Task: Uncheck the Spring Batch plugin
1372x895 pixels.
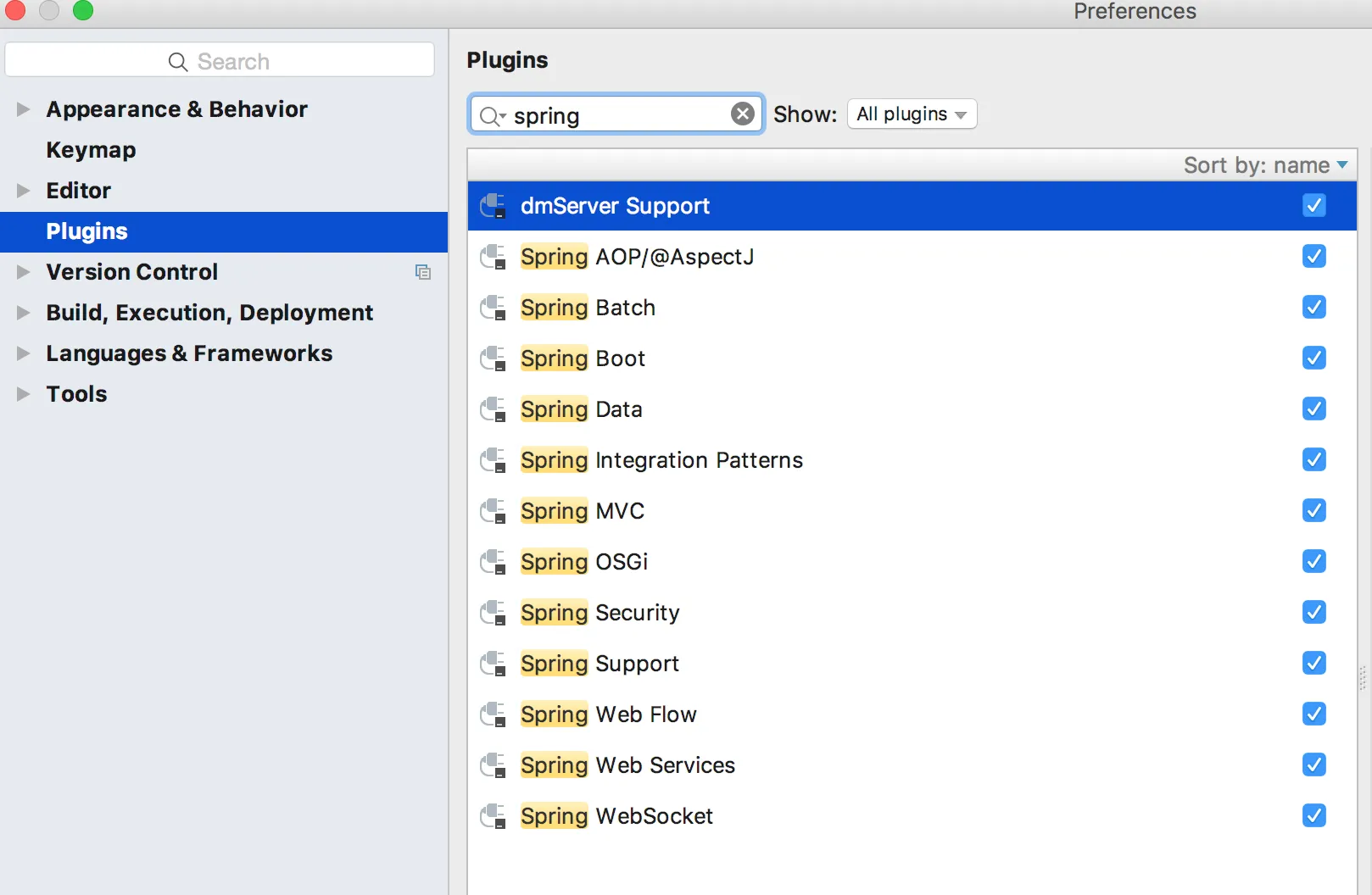Action: 1314,307
